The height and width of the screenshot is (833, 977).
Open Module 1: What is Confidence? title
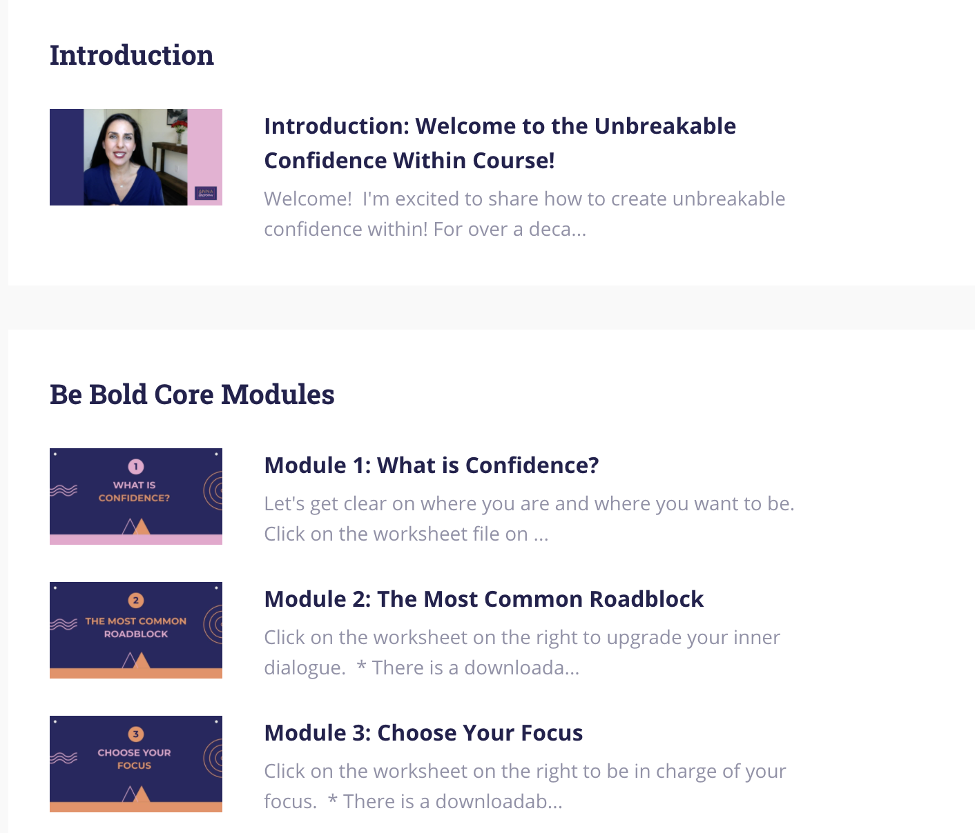[x=431, y=465]
